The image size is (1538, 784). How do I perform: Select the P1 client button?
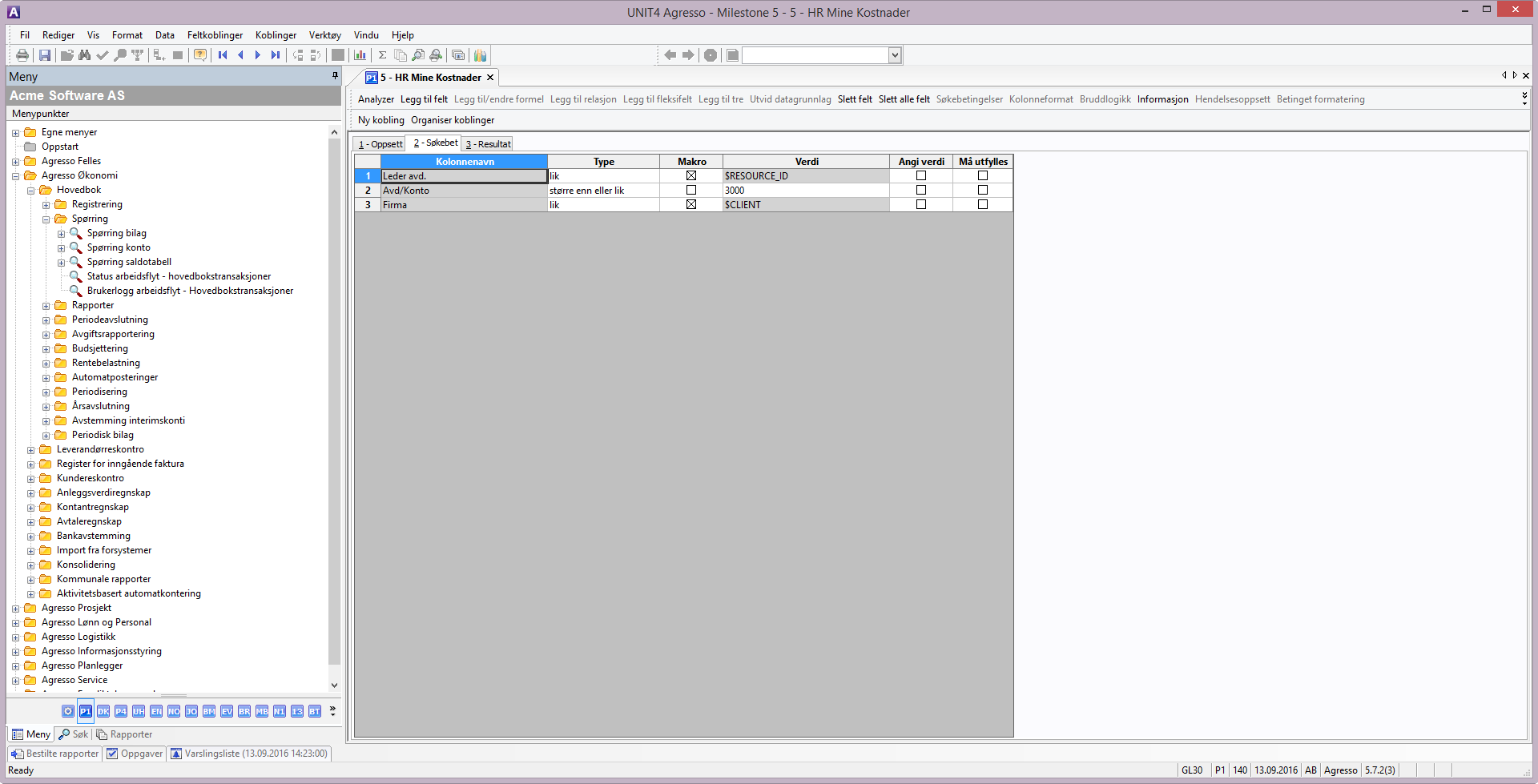(x=86, y=711)
